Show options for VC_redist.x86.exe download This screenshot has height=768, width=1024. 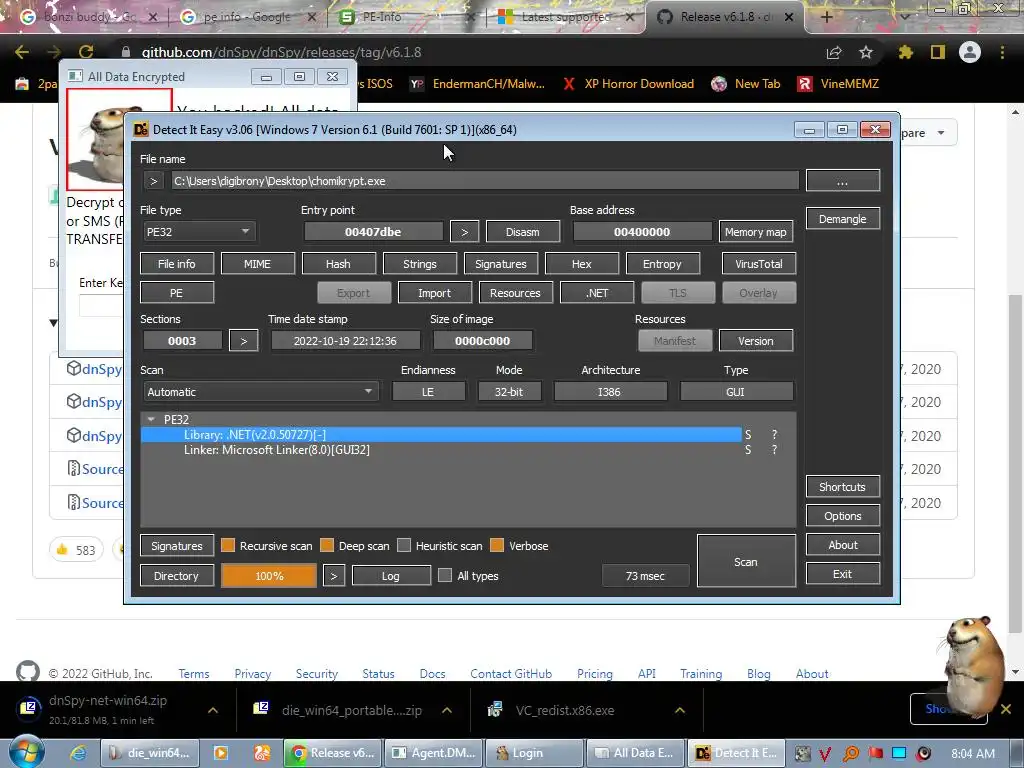click(x=680, y=710)
